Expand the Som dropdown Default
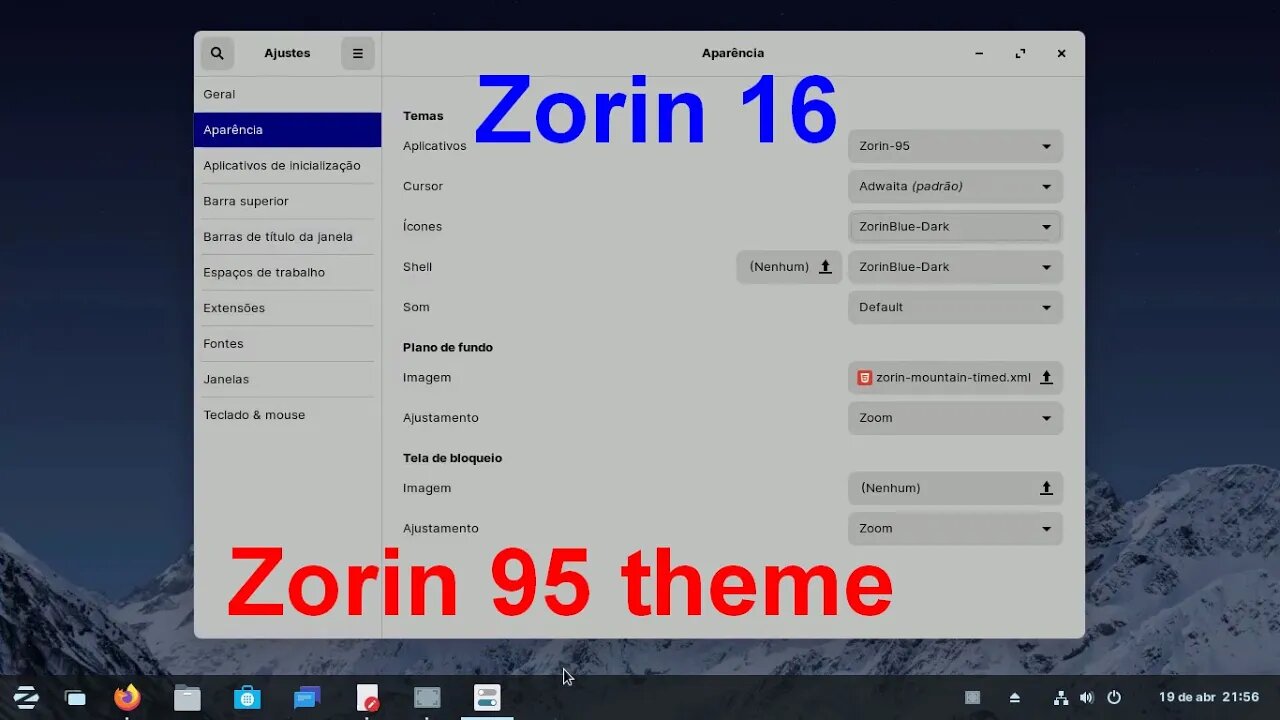 coord(955,307)
